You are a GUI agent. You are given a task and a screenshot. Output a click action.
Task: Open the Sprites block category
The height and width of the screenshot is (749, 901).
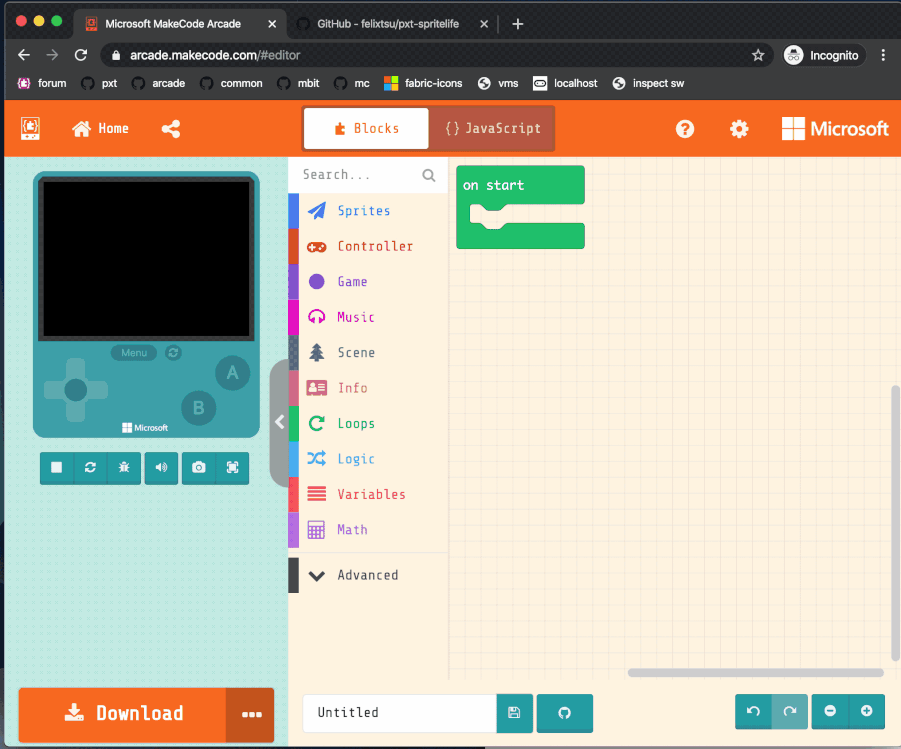coord(368,211)
